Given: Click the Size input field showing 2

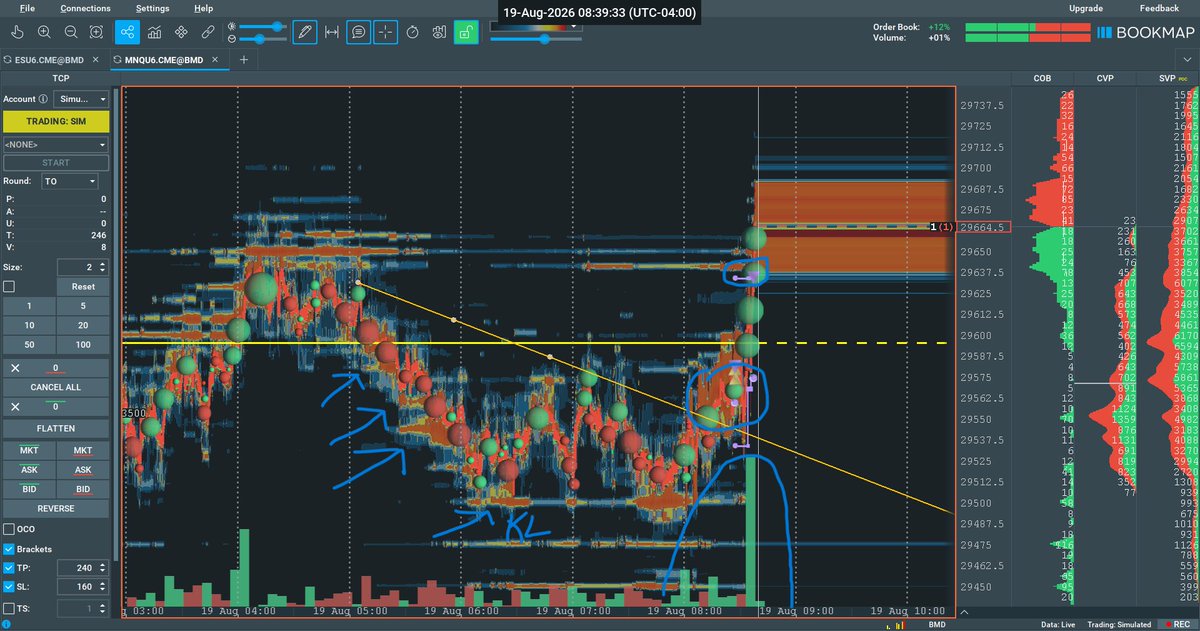Looking at the screenshot, I should 75,267.
